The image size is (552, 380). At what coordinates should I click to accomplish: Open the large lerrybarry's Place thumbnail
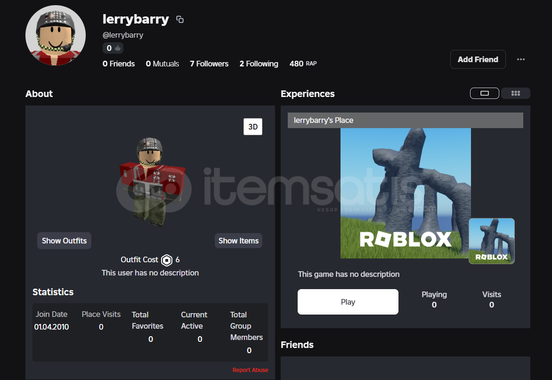pos(406,193)
